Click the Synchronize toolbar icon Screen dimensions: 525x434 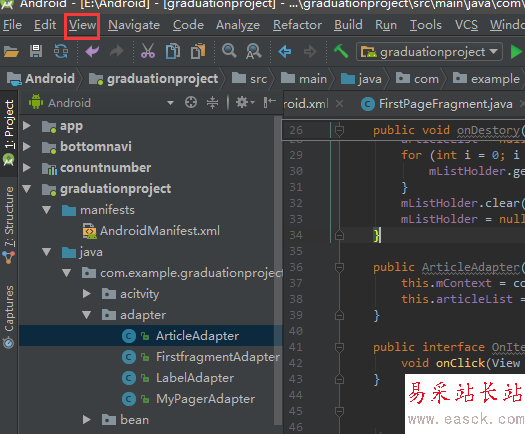tap(61, 52)
